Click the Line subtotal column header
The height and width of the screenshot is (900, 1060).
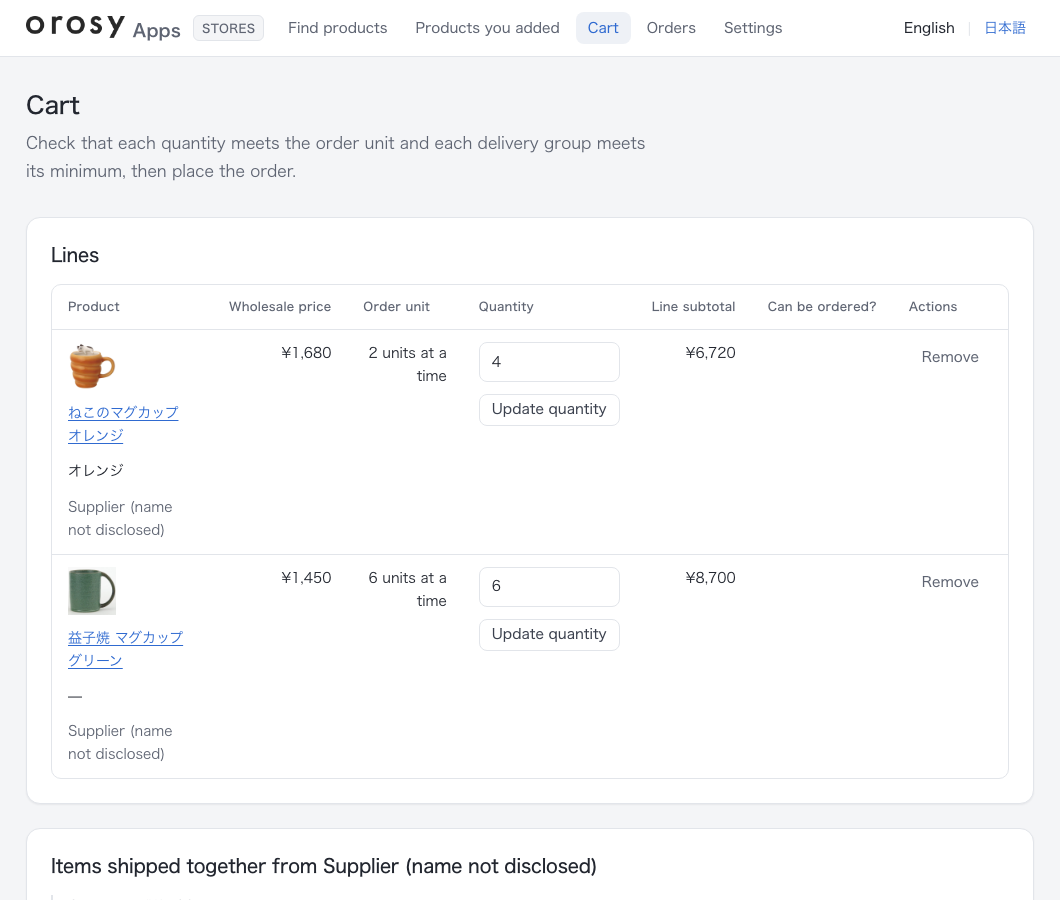(x=693, y=306)
